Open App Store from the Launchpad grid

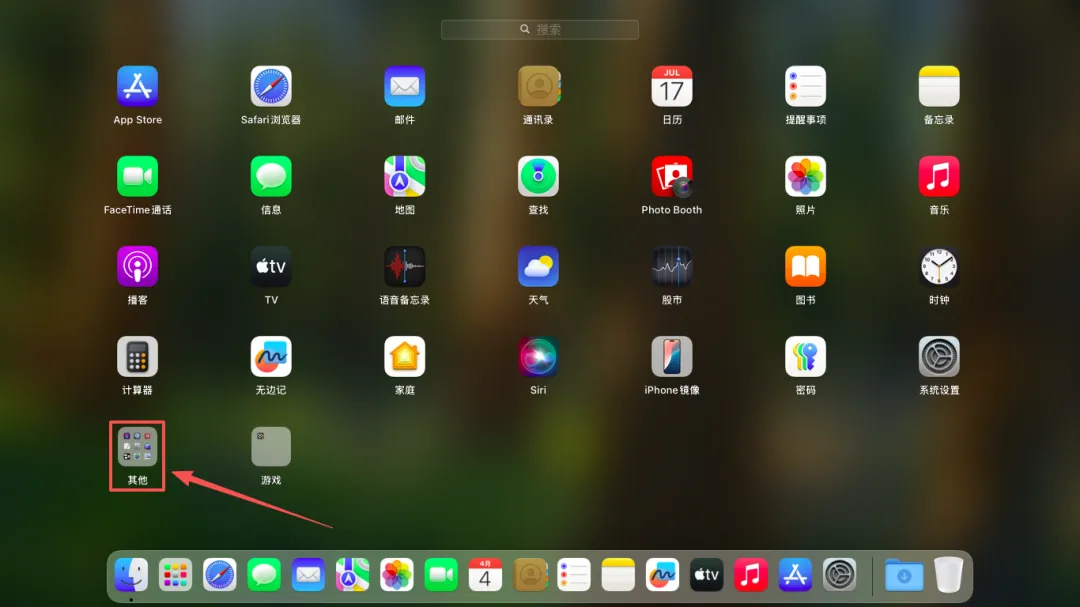tap(137, 86)
